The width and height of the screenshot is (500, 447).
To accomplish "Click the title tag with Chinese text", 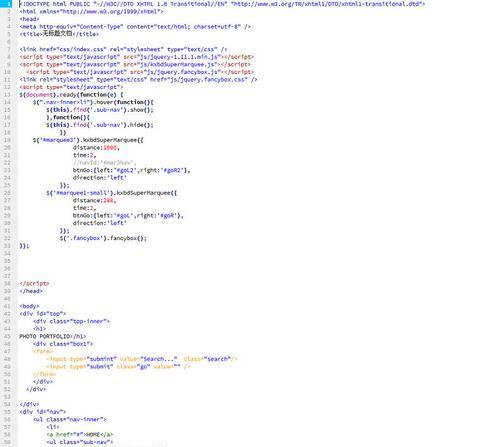I will [59, 34].
